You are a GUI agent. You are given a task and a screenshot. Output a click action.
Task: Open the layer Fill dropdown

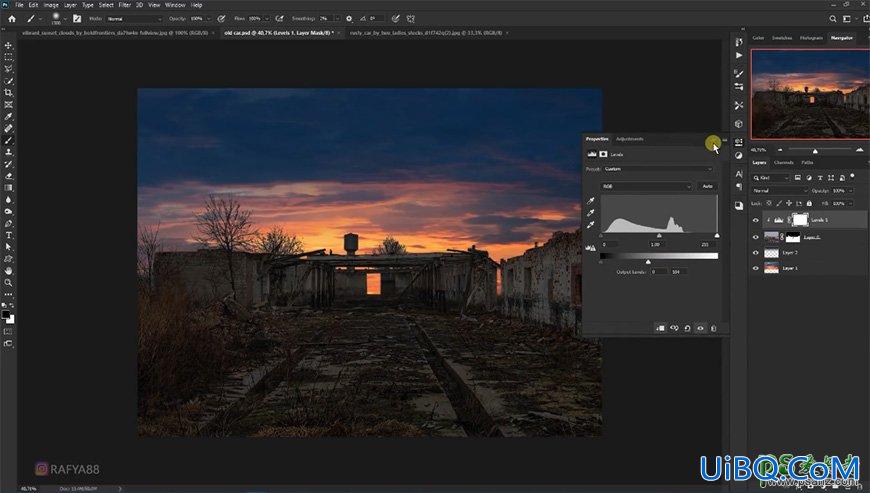pyautogui.click(x=851, y=204)
